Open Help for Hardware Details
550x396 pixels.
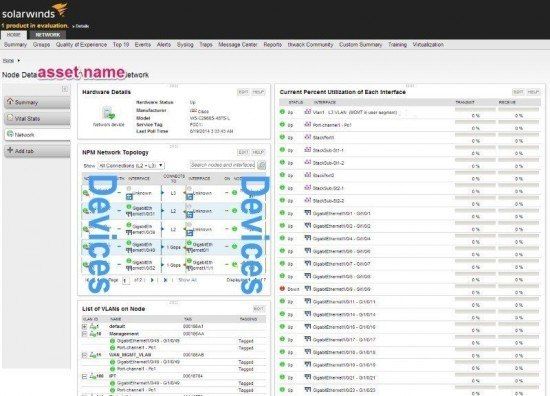(258, 92)
